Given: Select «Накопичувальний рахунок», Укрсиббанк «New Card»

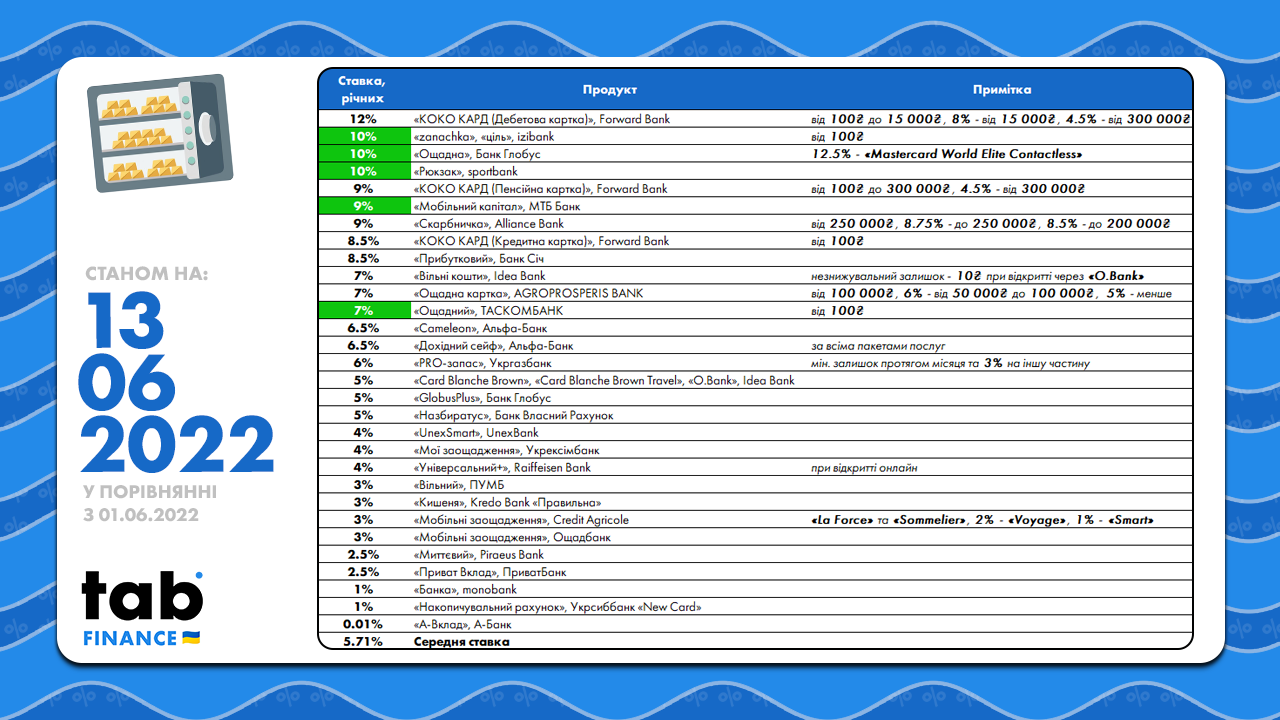Looking at the screenshot, I should click(557, 608).
